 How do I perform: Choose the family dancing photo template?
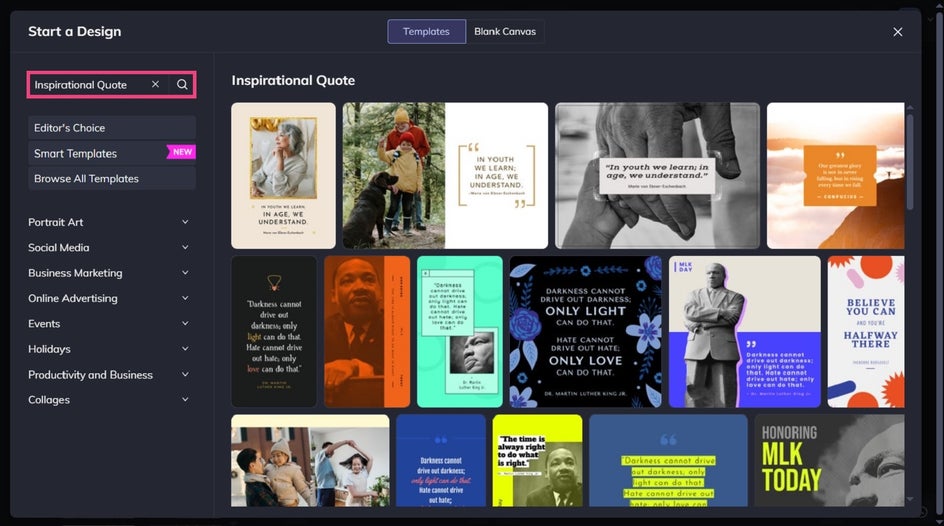(310, 460)
